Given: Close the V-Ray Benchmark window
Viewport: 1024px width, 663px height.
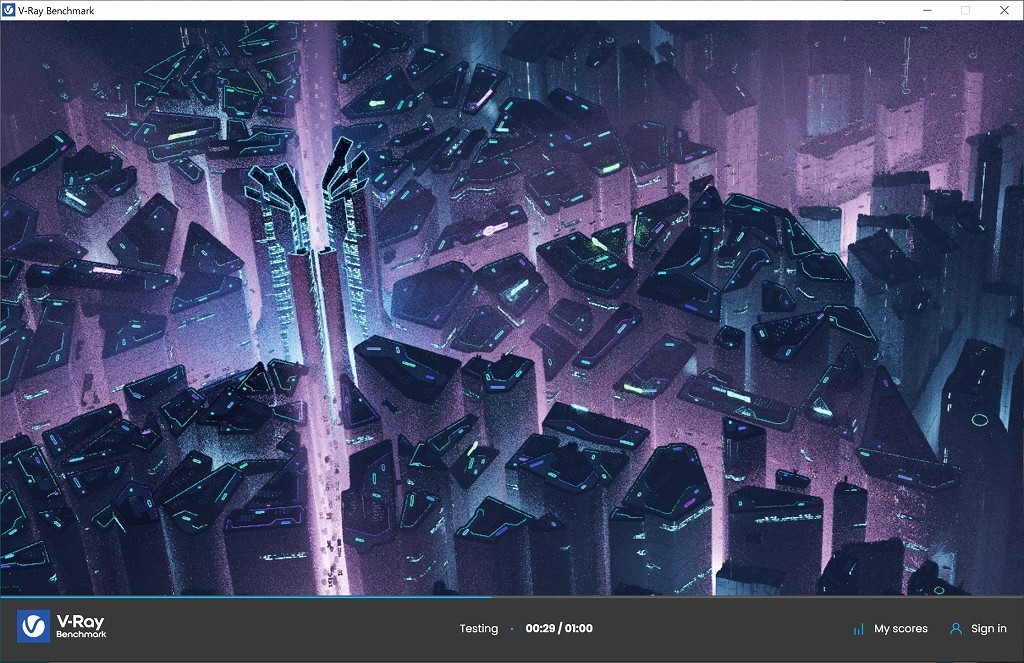Looking at the screenshot, I should (1004, 10).
